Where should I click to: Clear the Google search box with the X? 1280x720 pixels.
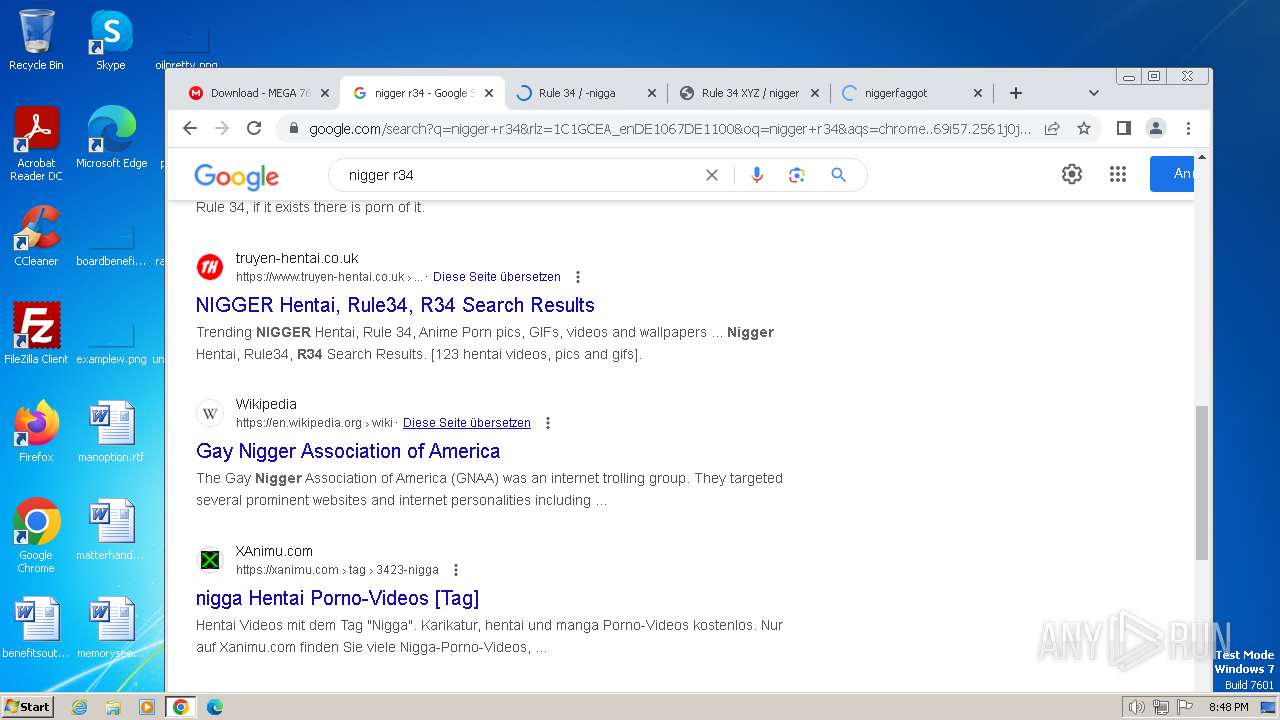712,175
